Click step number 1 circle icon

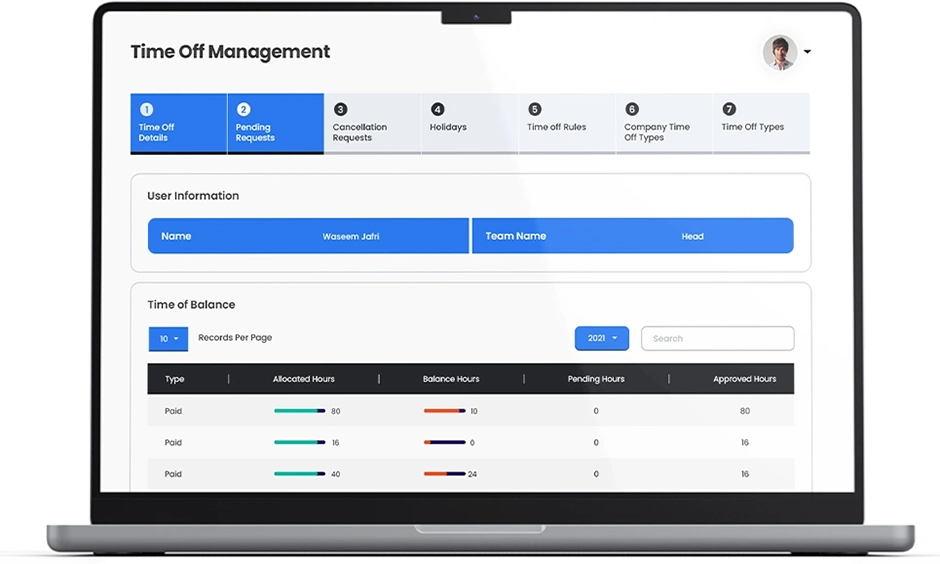(x=146, y=109)
